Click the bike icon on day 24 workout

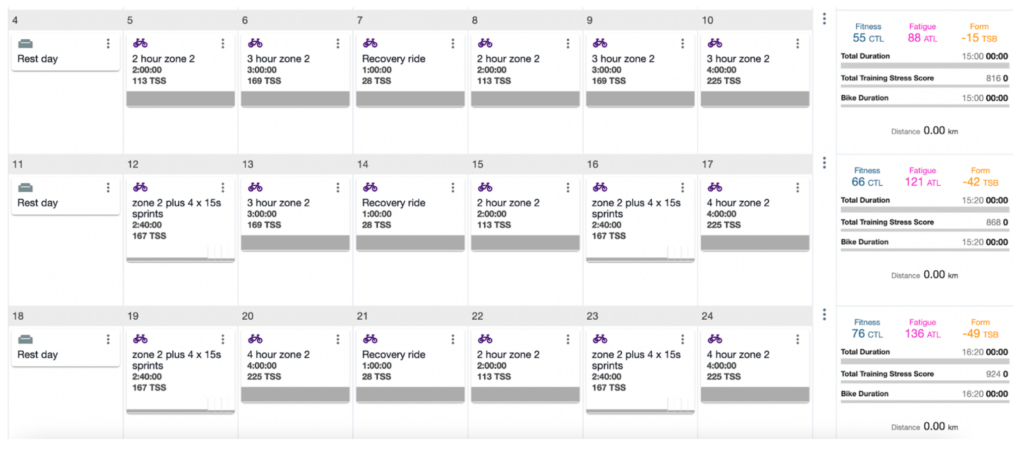(714, 339)
